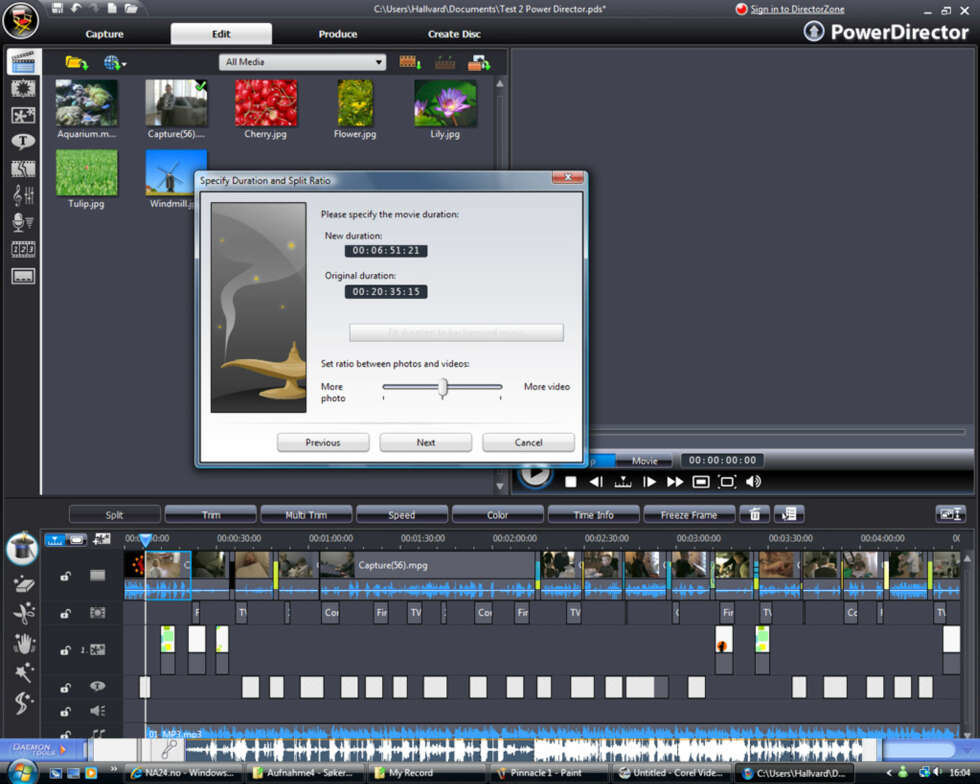The width and height of the screenshot is (980, 784).
Task: Switch to the Edit tab
Action: coord(221,34)
